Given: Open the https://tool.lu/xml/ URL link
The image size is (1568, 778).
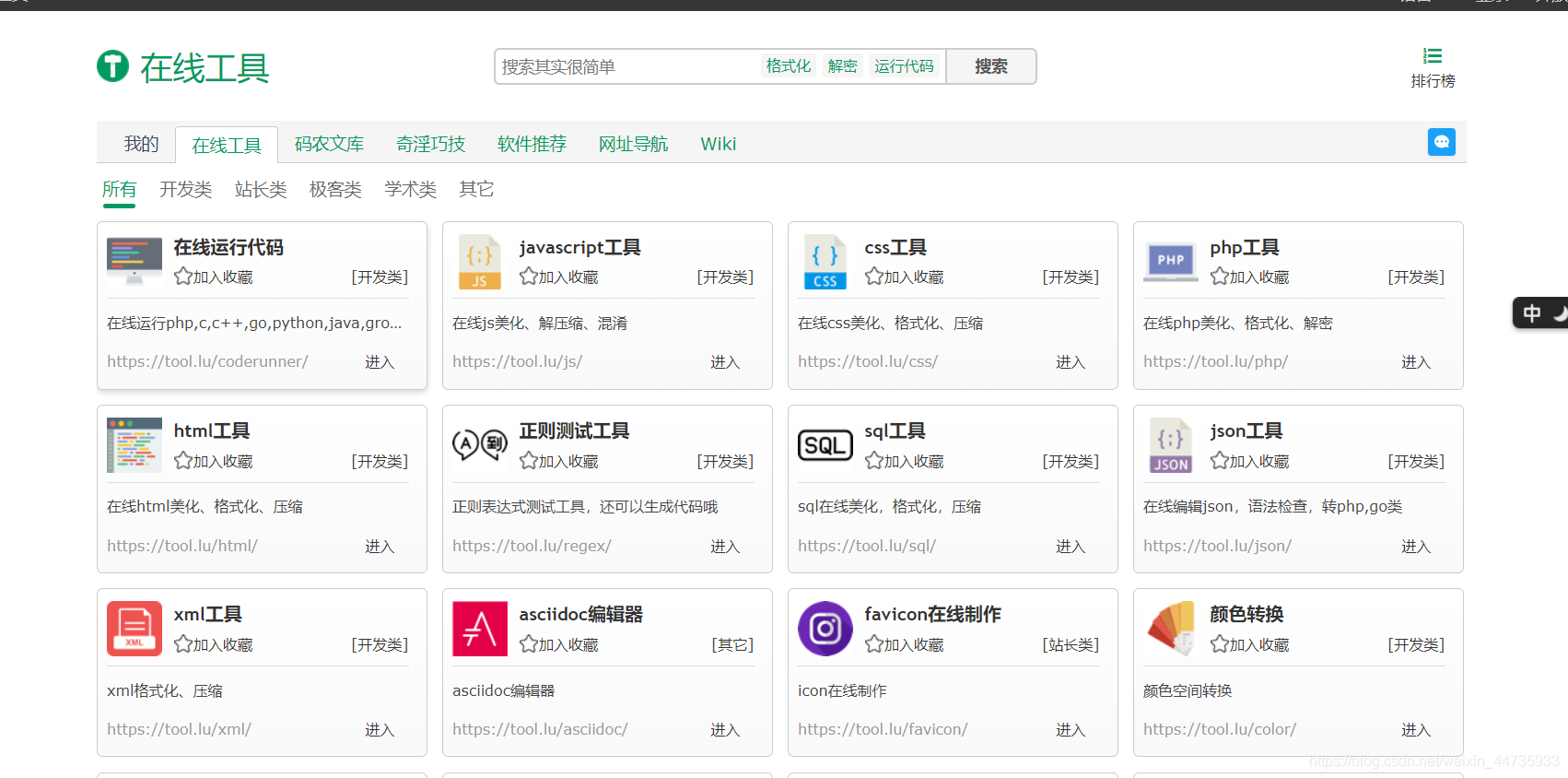Looking at the screenshot, I should pyautogui.click(x=179, y=729).
